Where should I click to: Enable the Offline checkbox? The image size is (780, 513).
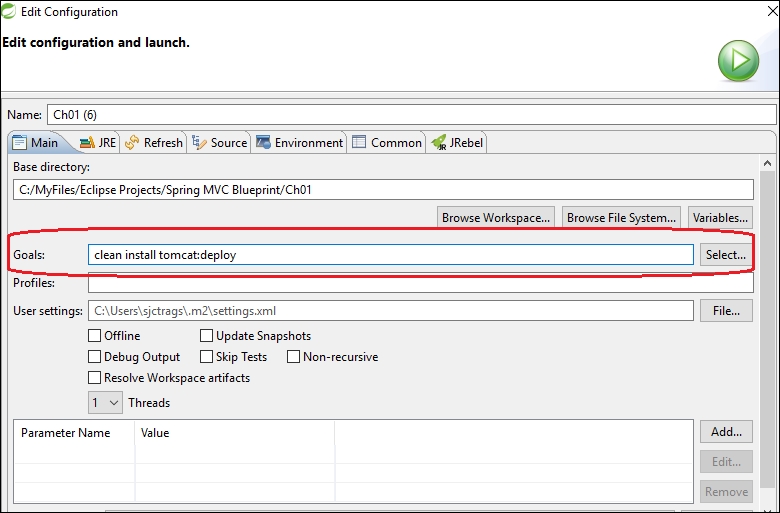point(95,336)
